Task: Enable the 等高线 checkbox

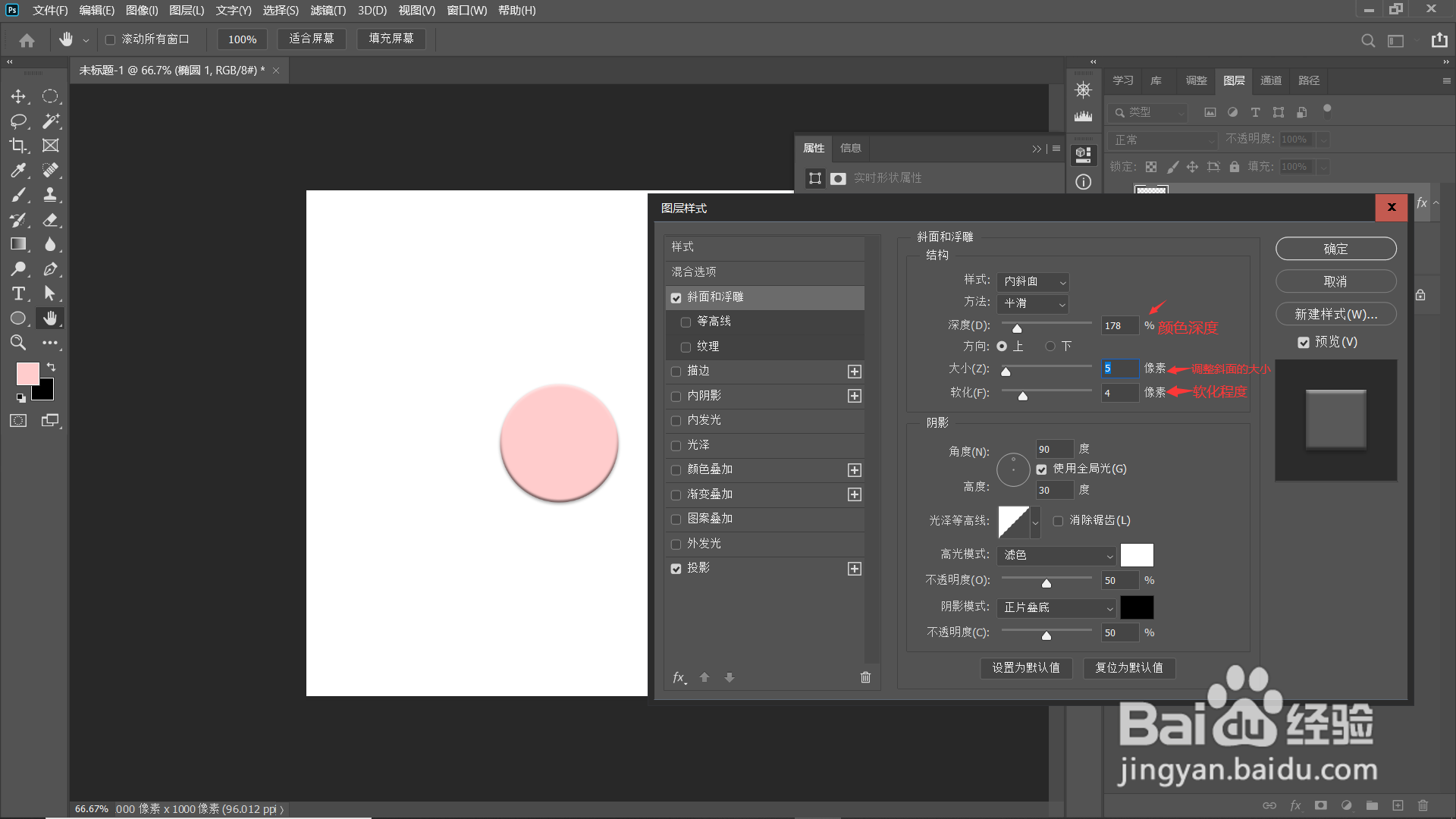Action: tap(686, 322)
